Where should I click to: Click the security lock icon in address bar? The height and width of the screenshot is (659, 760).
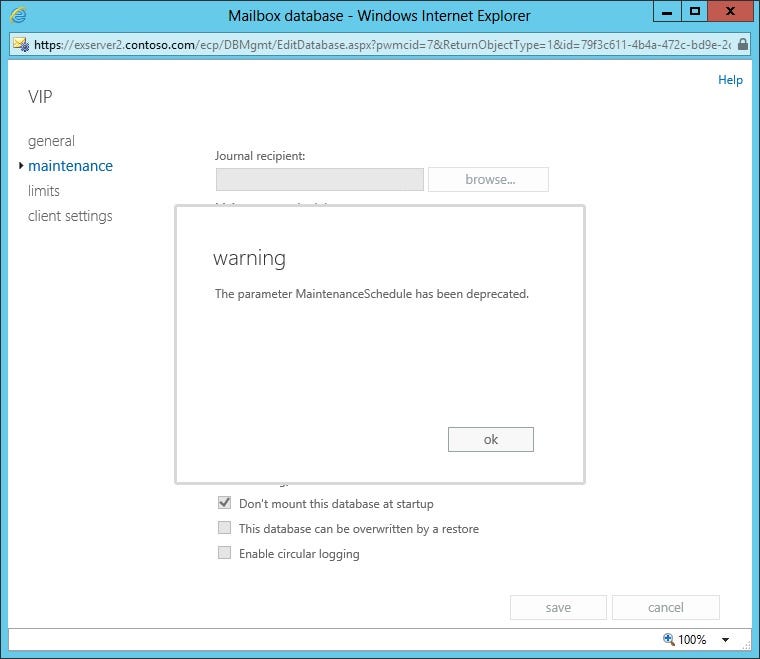(x=741, y=45)
